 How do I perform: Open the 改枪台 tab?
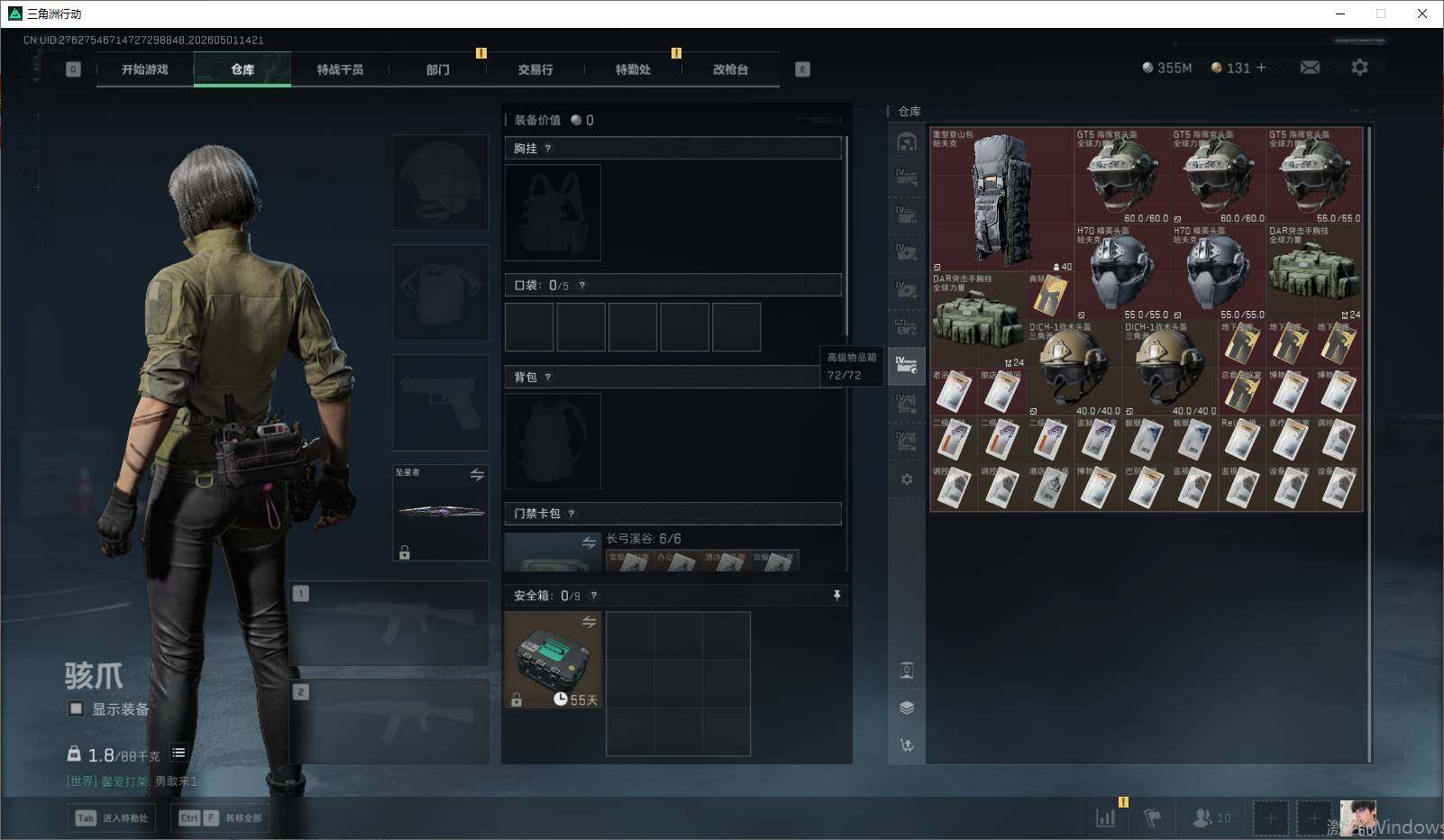[730, 69]
